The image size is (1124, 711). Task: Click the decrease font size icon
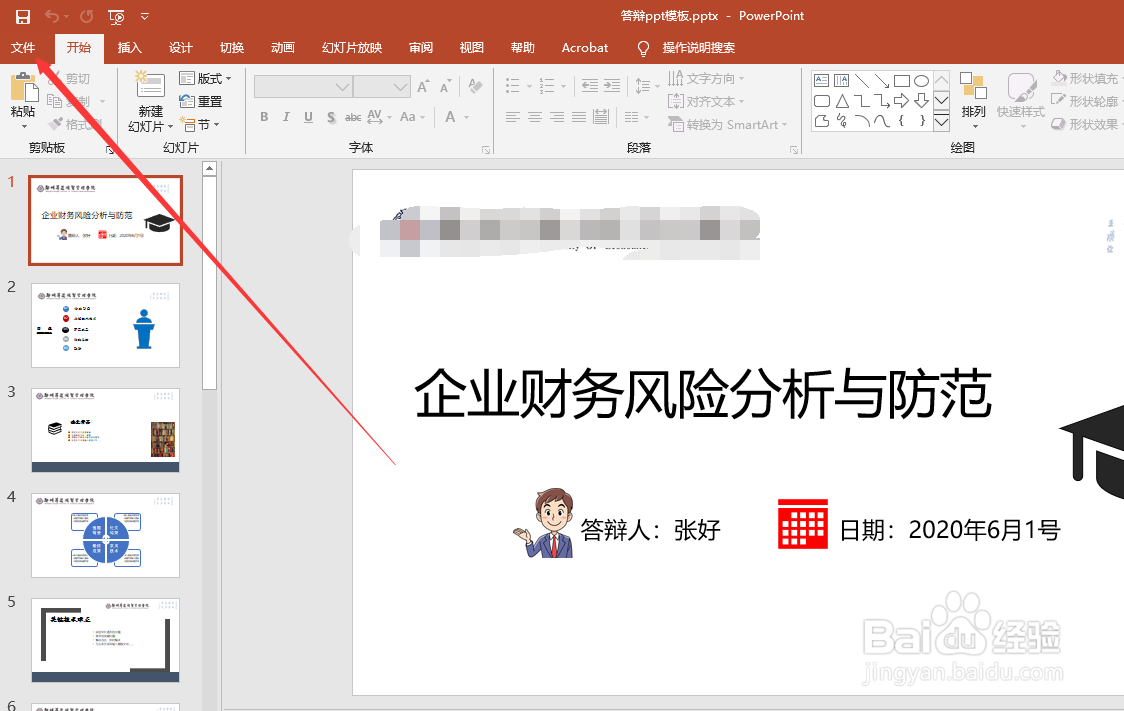[446, 86]
